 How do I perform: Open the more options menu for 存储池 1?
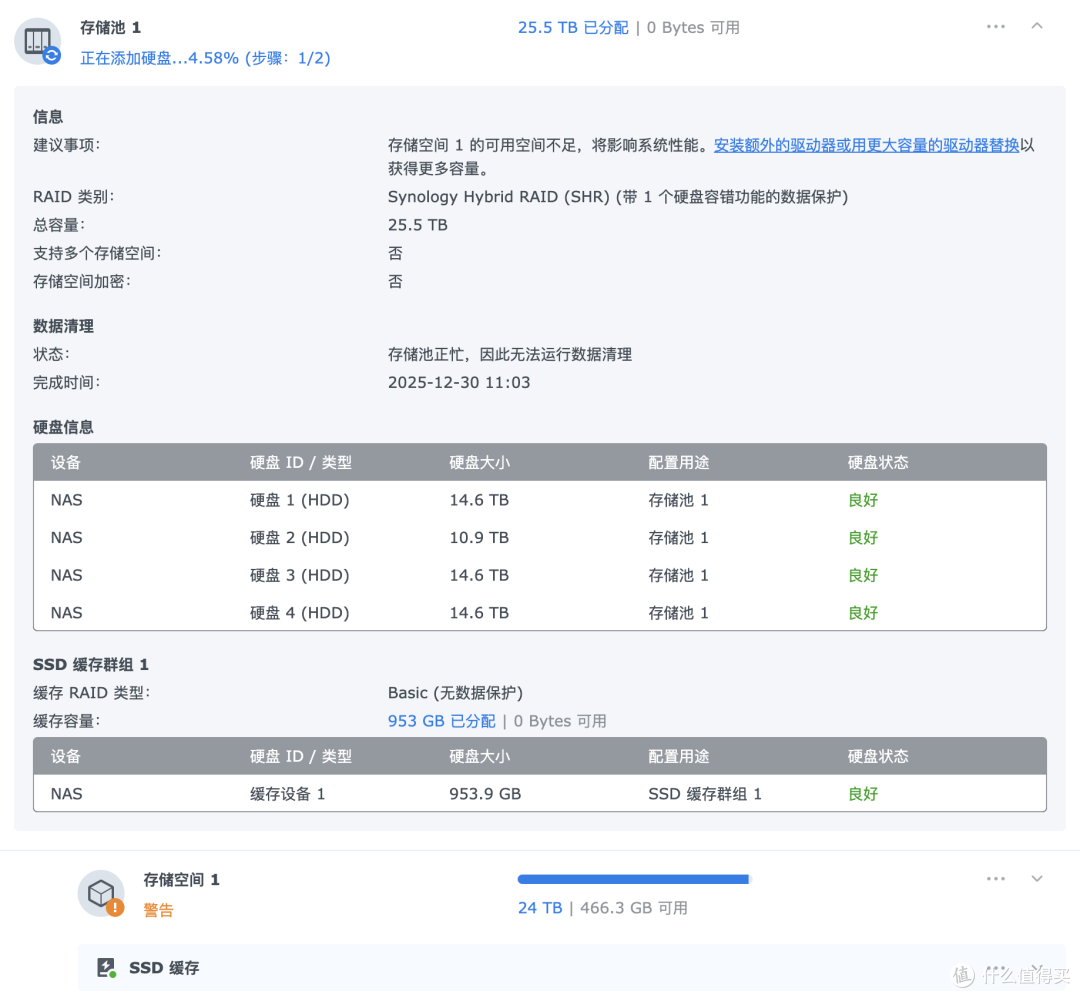coord(995,27)
